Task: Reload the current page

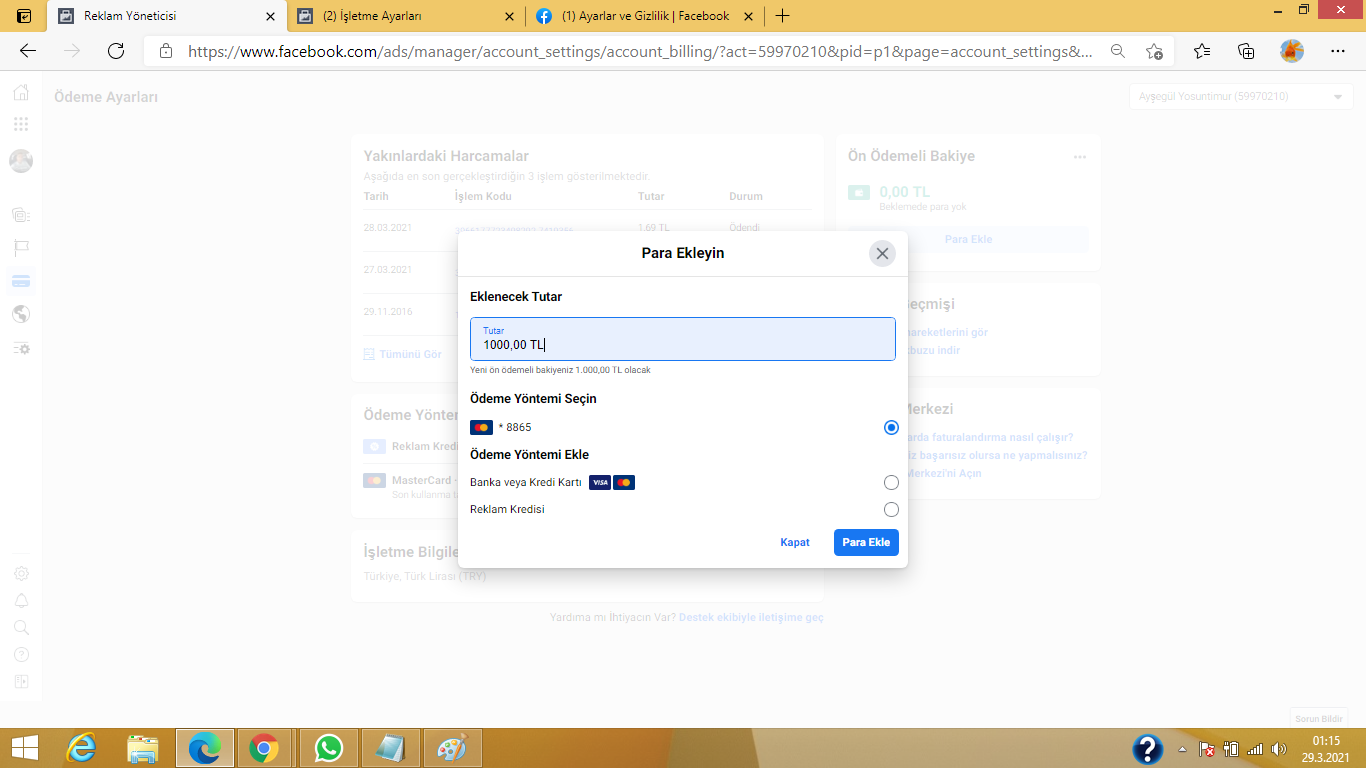Action: point(116,51)
